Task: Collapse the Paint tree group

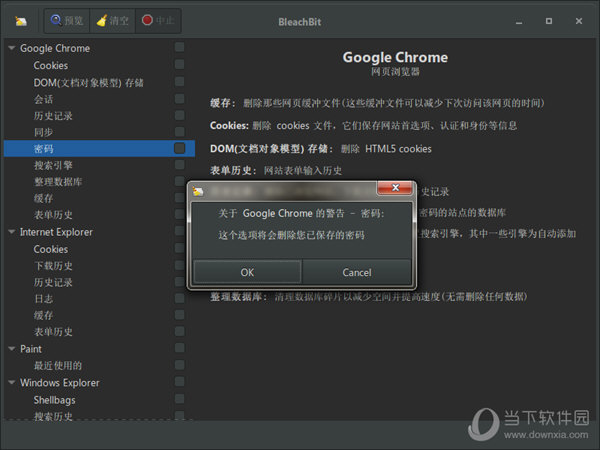Action: pos(12,349)
